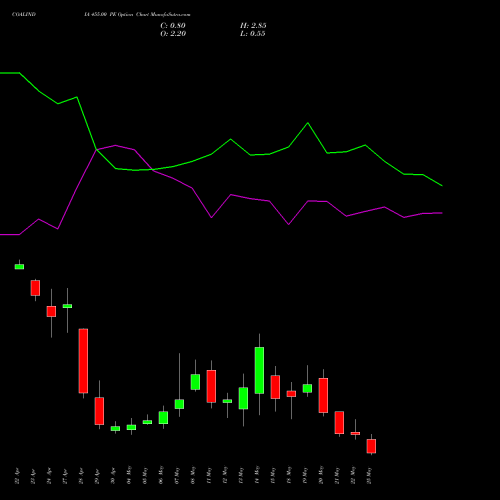
Task: Select the 28 Apr date label
Action: coord(81,476)
